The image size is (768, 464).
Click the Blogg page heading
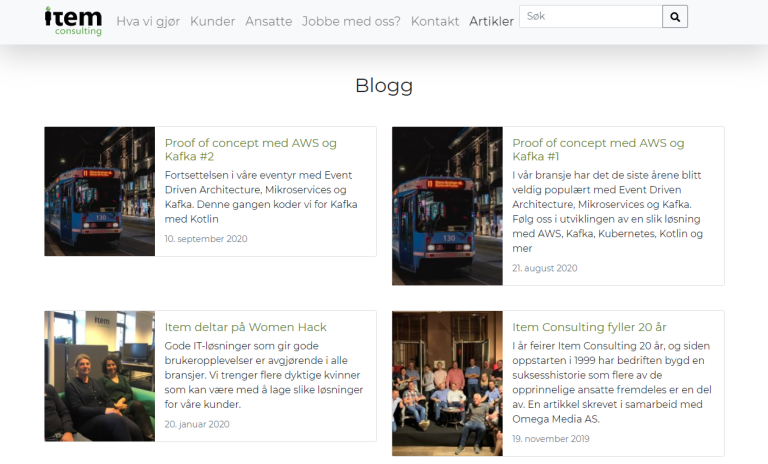pyautogui.click(x=384, y=86)
